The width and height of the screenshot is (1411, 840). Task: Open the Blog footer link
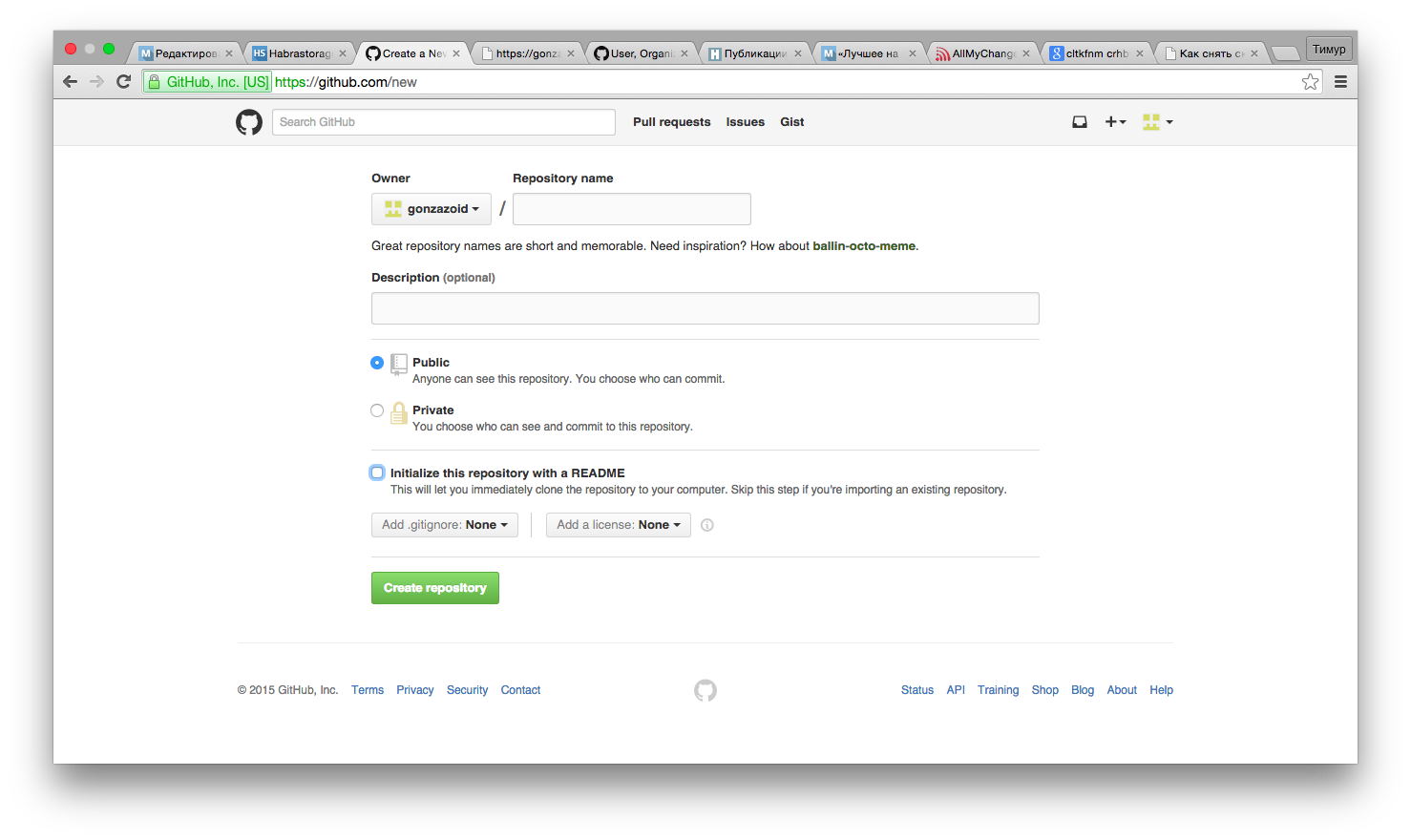point(1083,690)
